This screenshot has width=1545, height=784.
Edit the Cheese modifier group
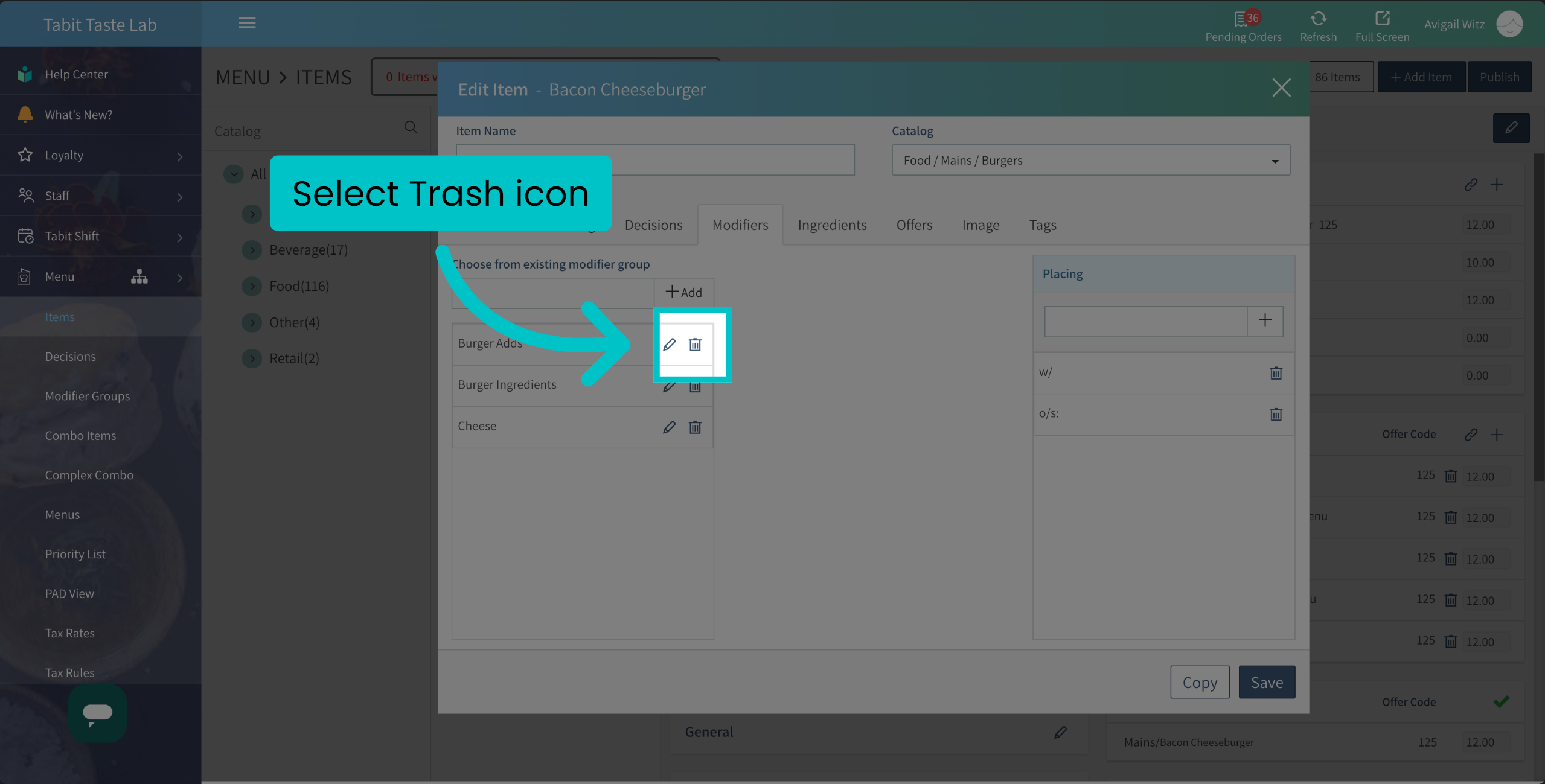669,427
